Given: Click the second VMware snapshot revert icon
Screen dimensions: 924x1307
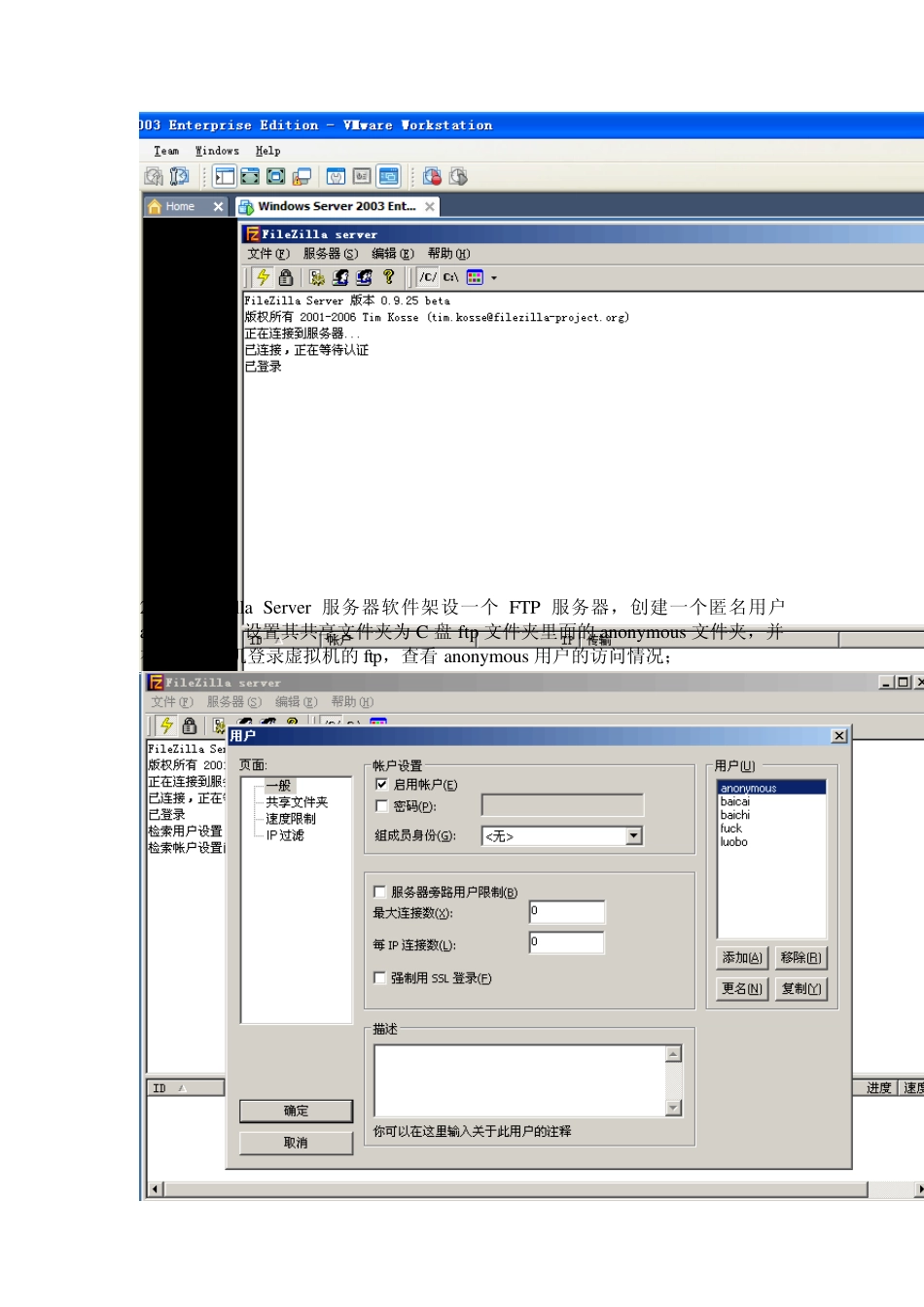Looking at the screenshot, I should 179,176.
